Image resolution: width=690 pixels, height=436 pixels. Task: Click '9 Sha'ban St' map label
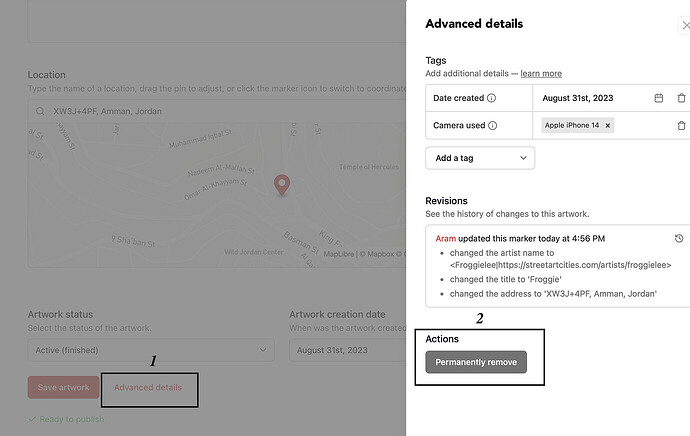pos(133,241)
